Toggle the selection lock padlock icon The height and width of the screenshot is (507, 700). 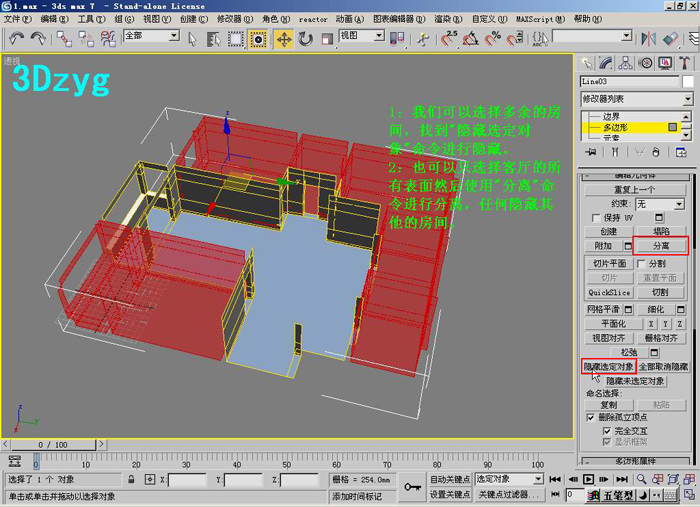tap(131, 479)
